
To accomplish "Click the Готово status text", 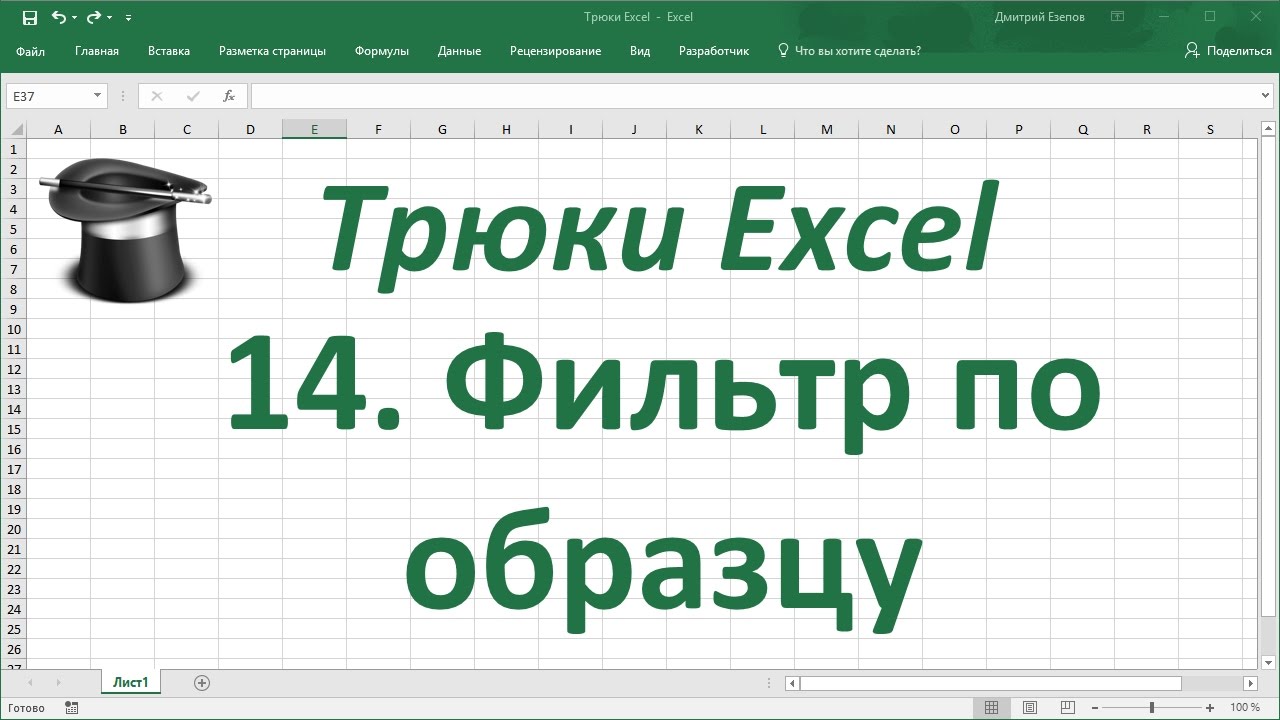I will coord(25,708).
